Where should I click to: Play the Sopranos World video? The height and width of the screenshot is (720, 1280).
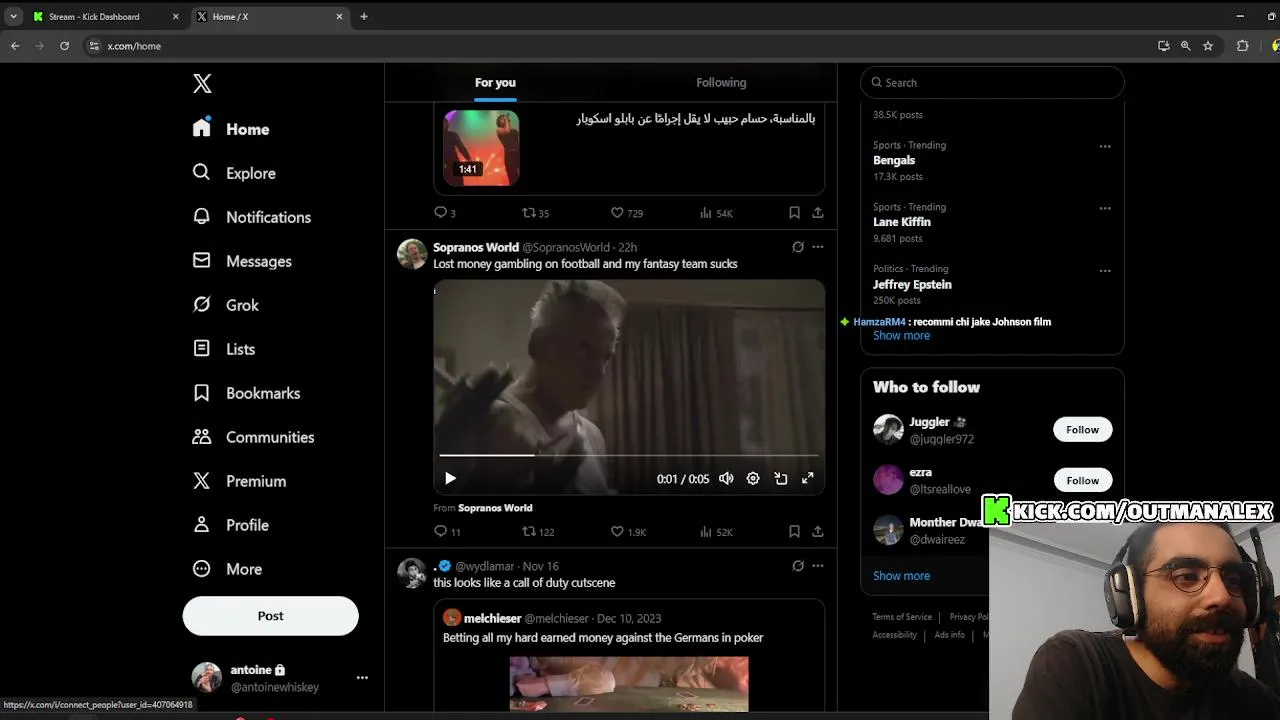tap(450, 479)
